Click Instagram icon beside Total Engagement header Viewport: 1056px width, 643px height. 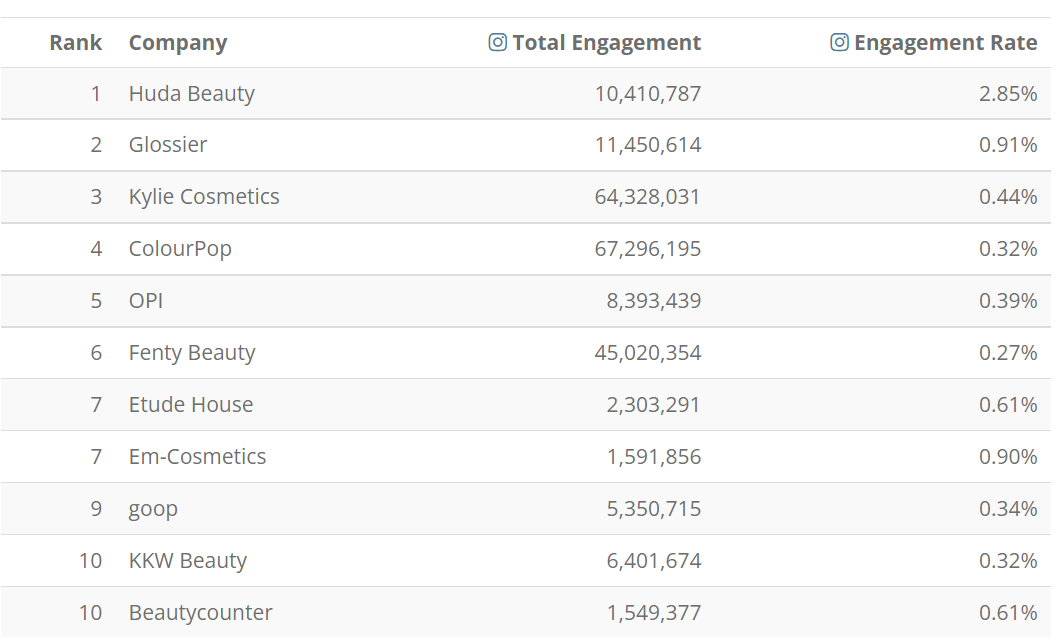(497, 42)
